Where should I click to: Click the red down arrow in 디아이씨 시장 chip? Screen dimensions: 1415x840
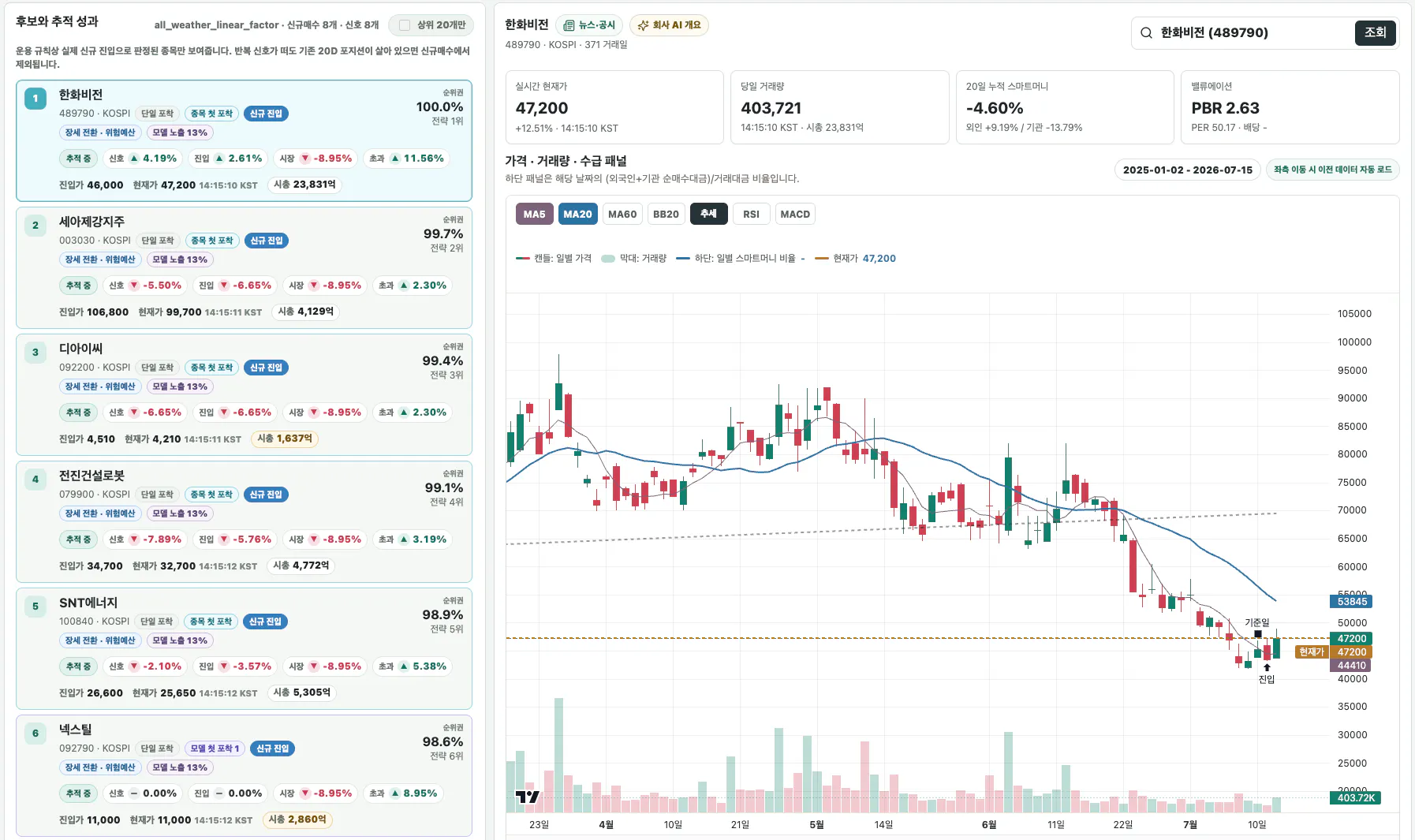314,413
